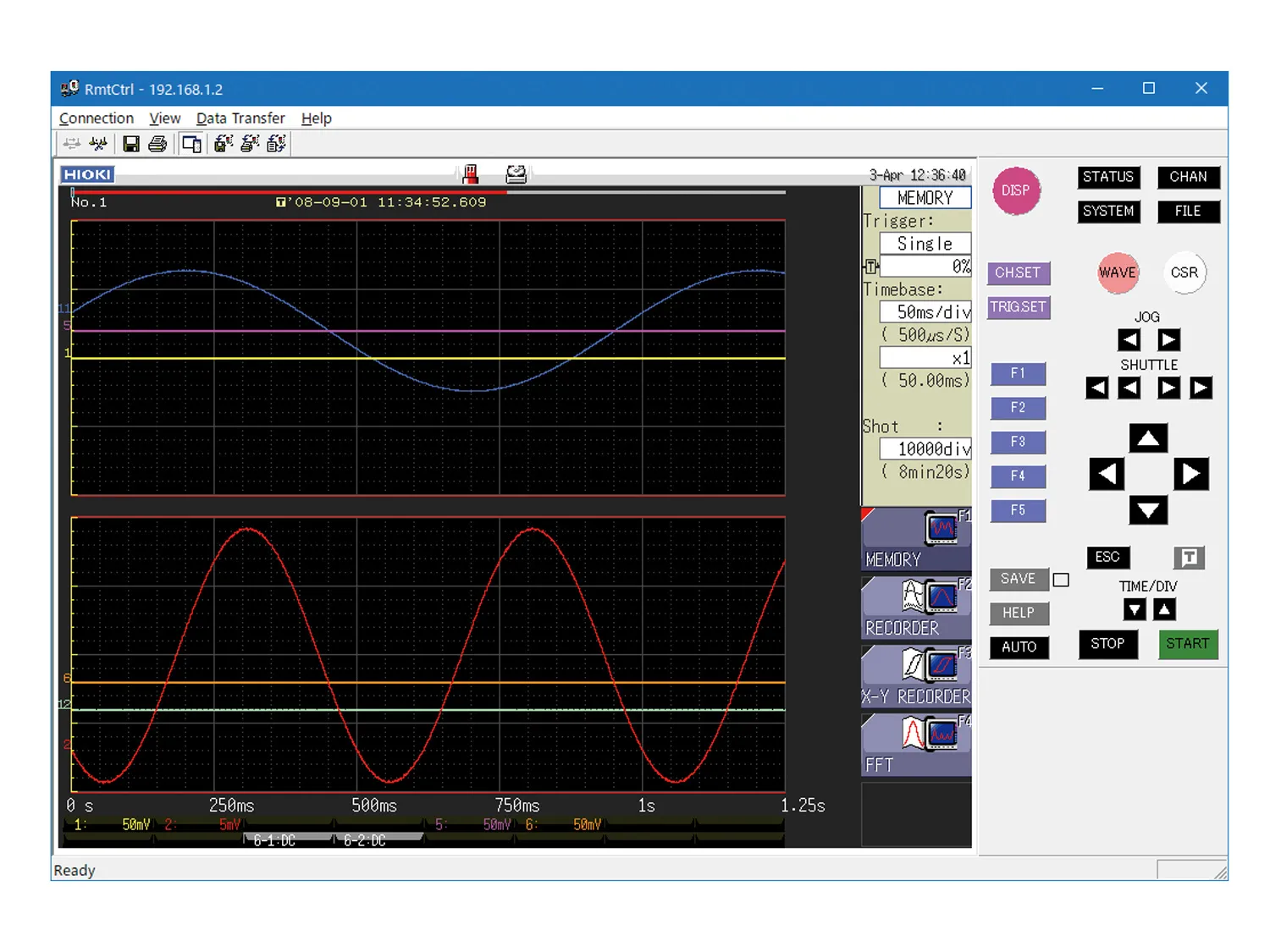The height and width of the screenshot is (952, 1270).
Task: Toggle the remote screen display icon
Action: 192,144
